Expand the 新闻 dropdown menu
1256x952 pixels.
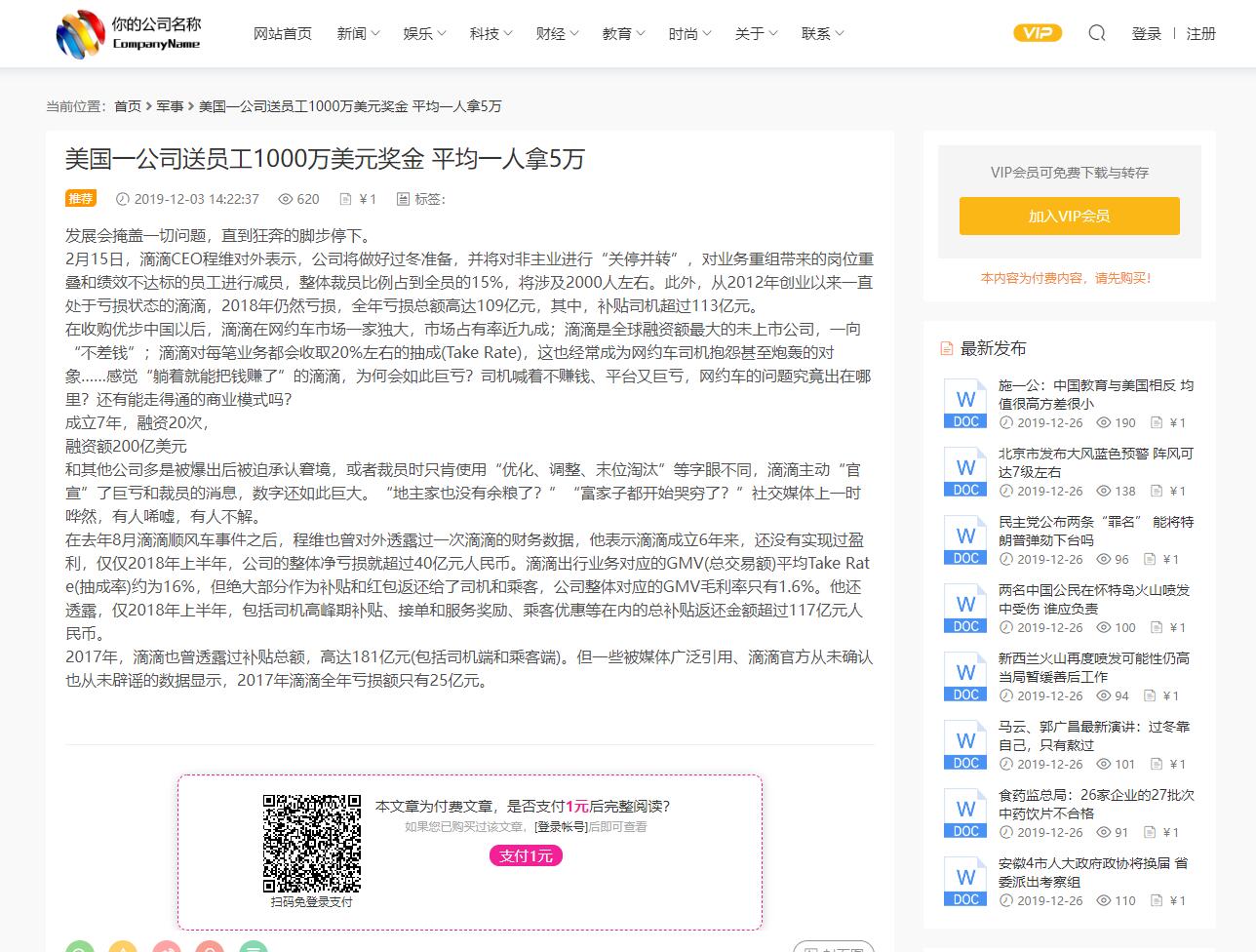(357, 33)
